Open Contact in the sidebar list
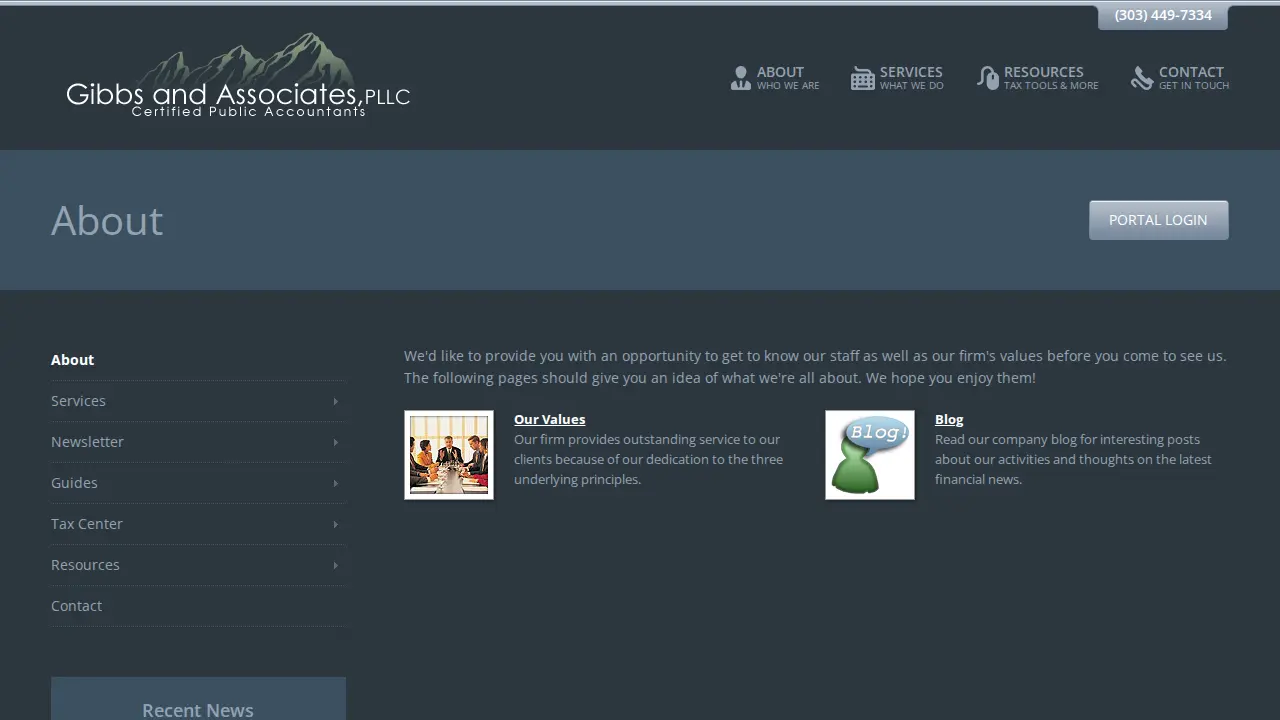This screenshot has height=720, width=1280. [x=198, y=606]
